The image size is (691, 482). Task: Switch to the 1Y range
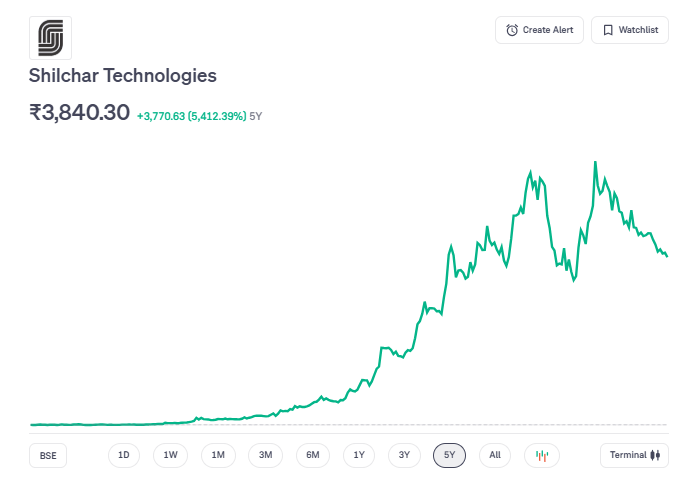[x=359, y=455]
